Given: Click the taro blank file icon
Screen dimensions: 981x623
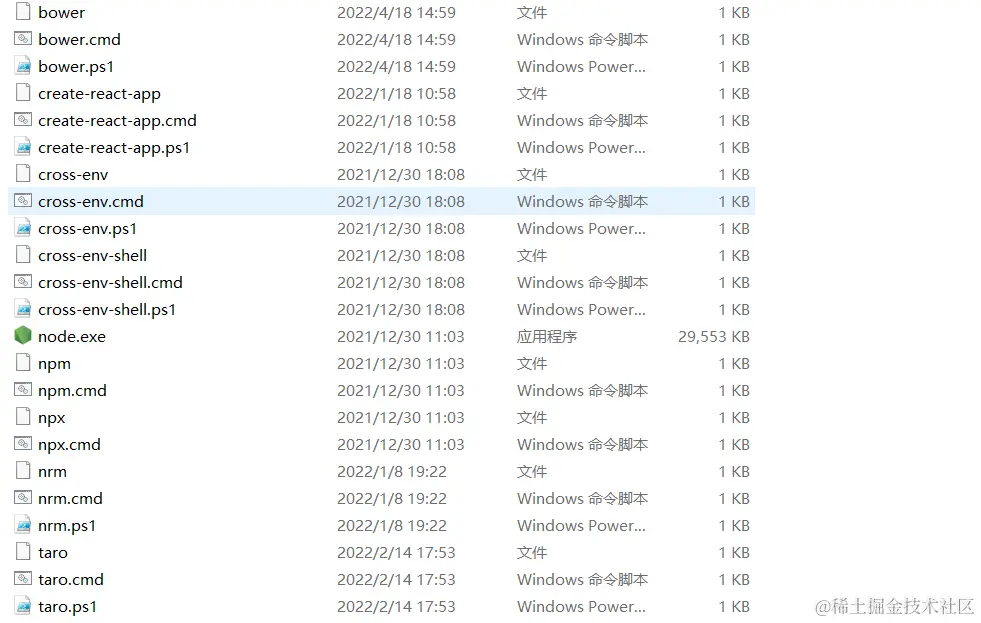Looking at the screenshot, I should (23, 552).
